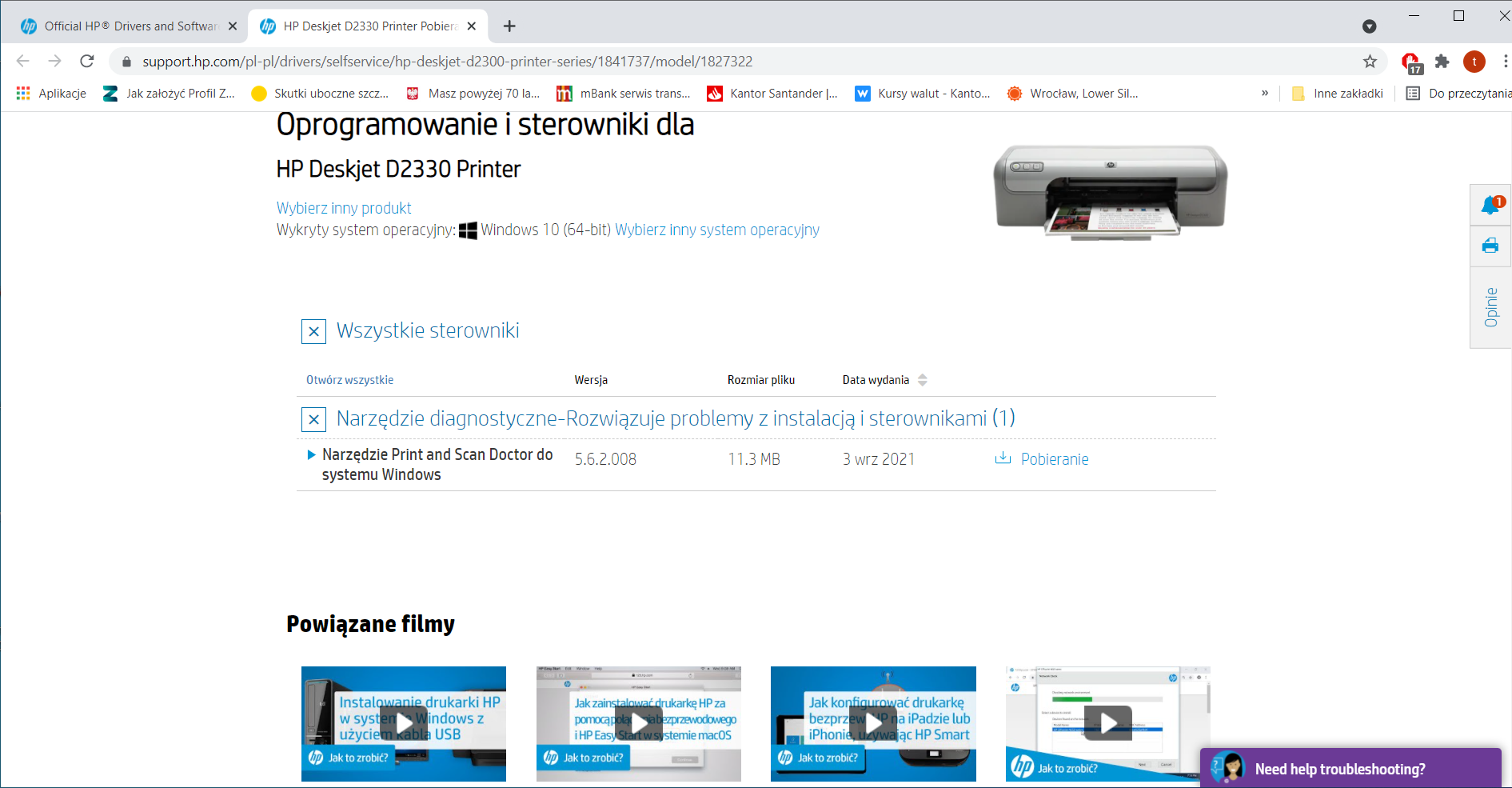Open the notifications bell in side panel
1512x788 pixels.
1490,206
